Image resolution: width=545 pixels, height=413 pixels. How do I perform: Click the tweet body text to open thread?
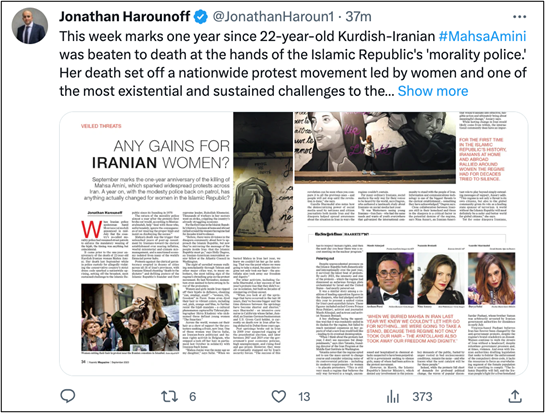click(293, 64)
